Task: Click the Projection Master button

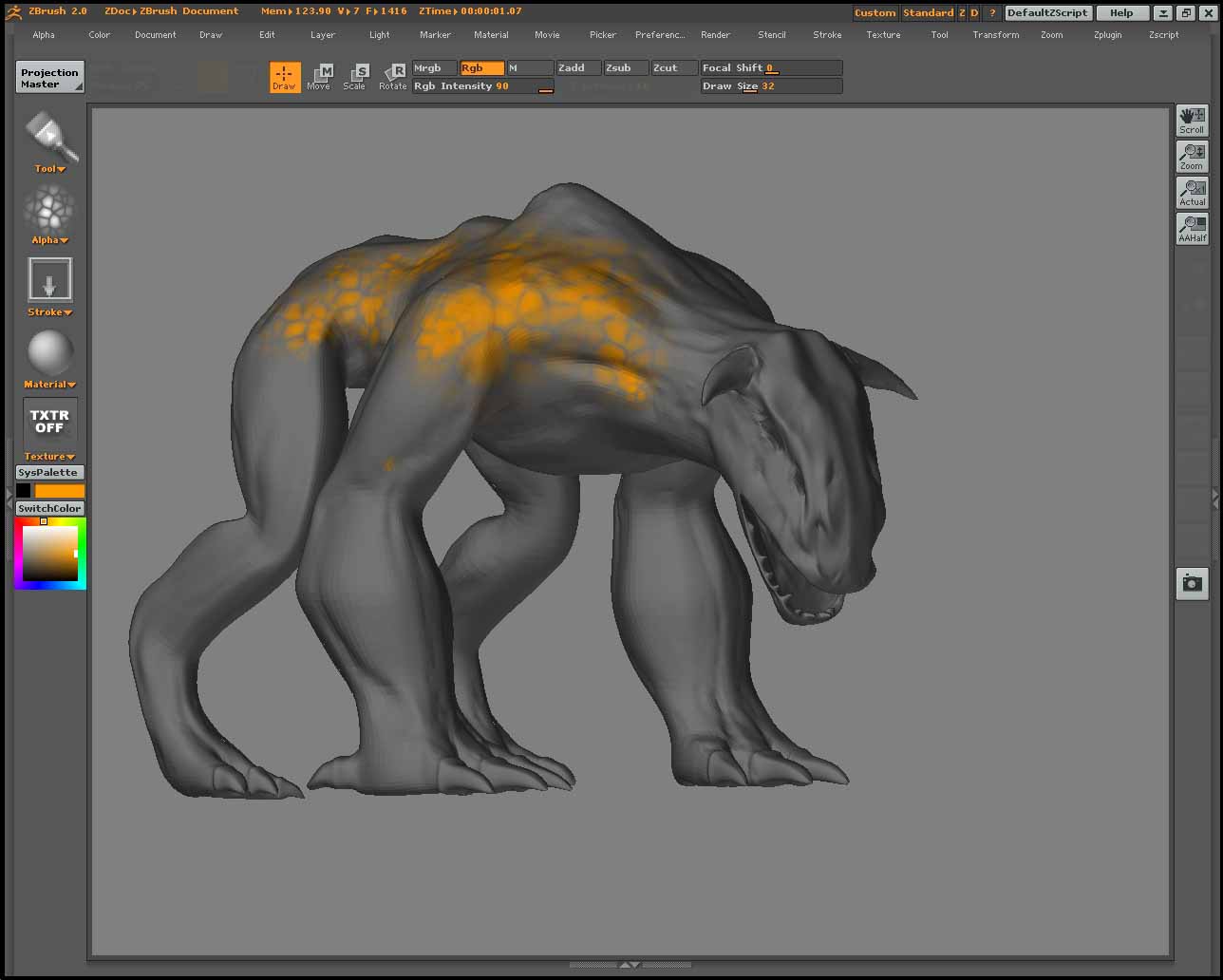Action: pyautogui.click(x=48, y=77)
